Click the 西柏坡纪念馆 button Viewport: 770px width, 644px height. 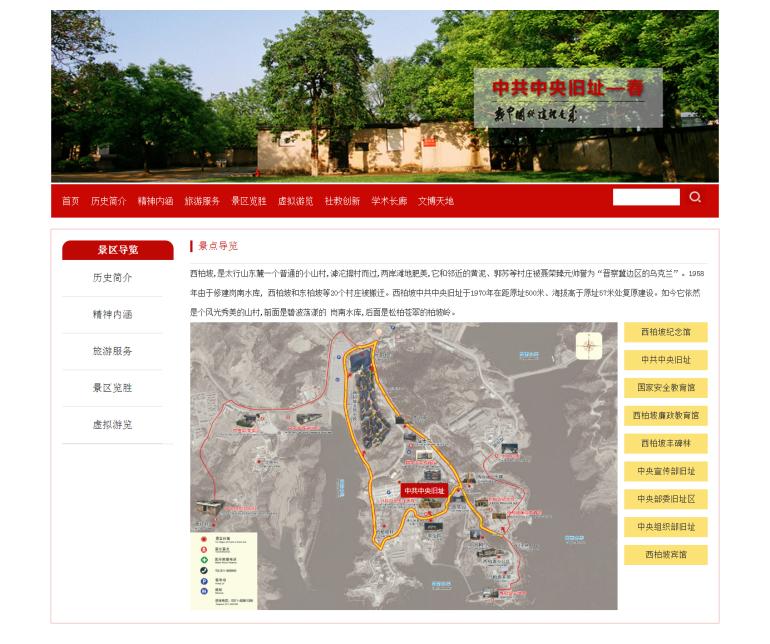point(665,332)
